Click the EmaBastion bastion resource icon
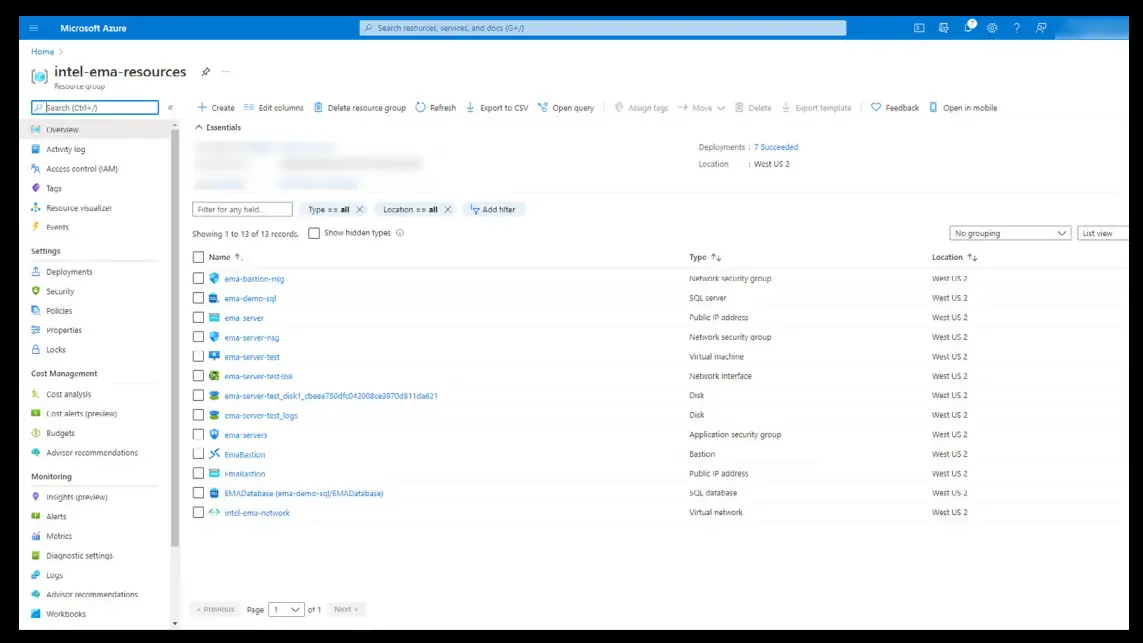 pyautogui.click(x=214, y=453)
